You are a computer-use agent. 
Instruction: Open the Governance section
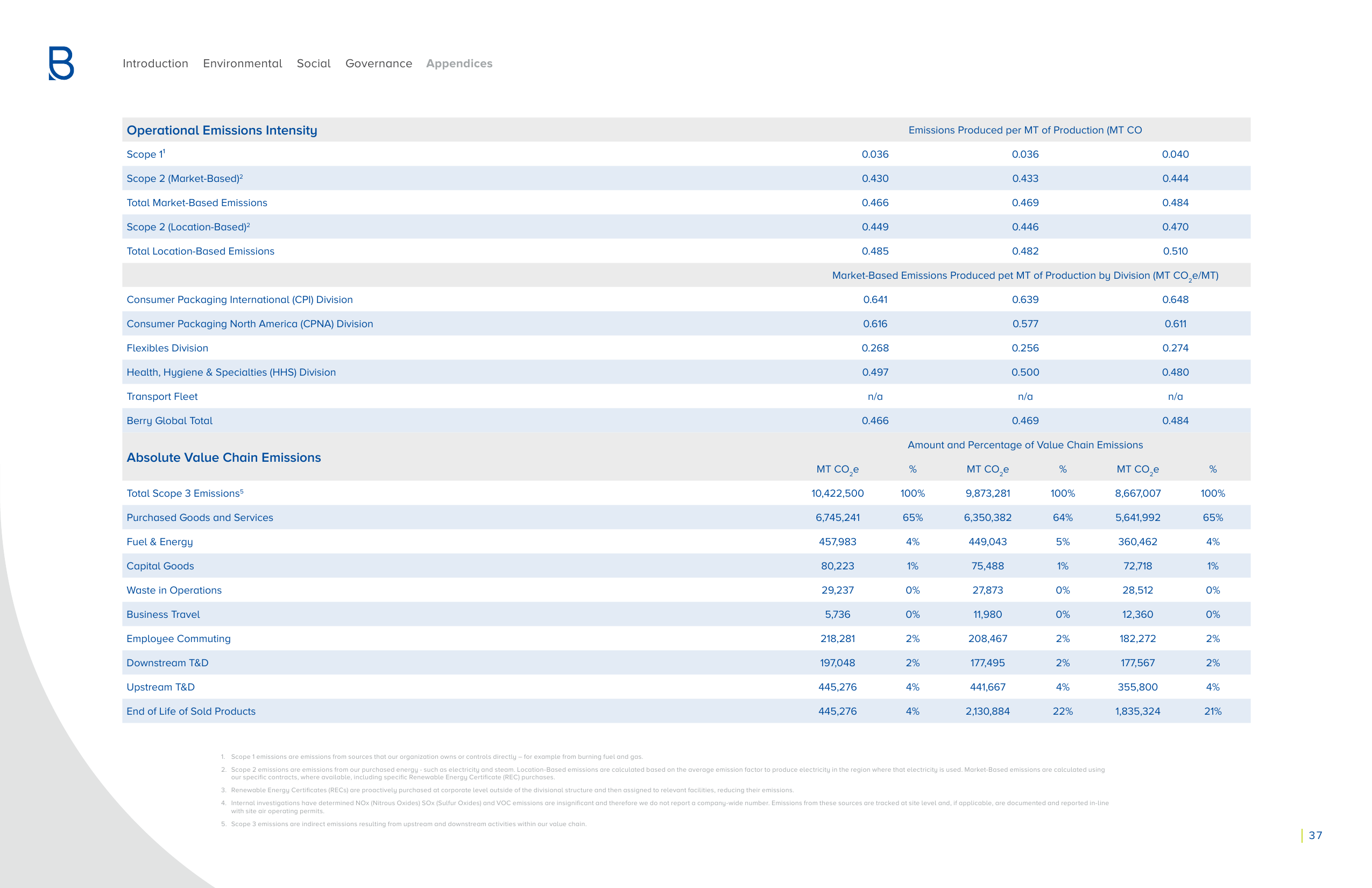[x=379, y=64]
